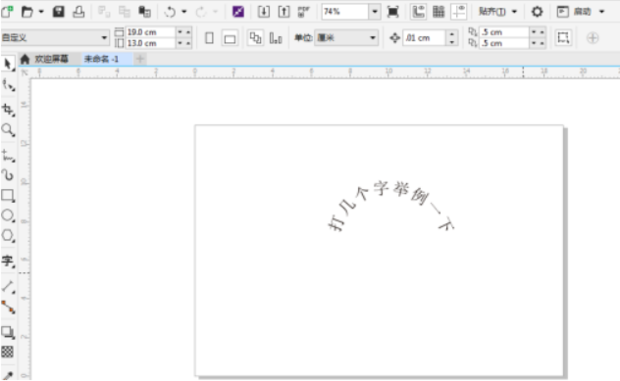Toggle show rulers icon
620x381 pixels.
coord(418,12)
